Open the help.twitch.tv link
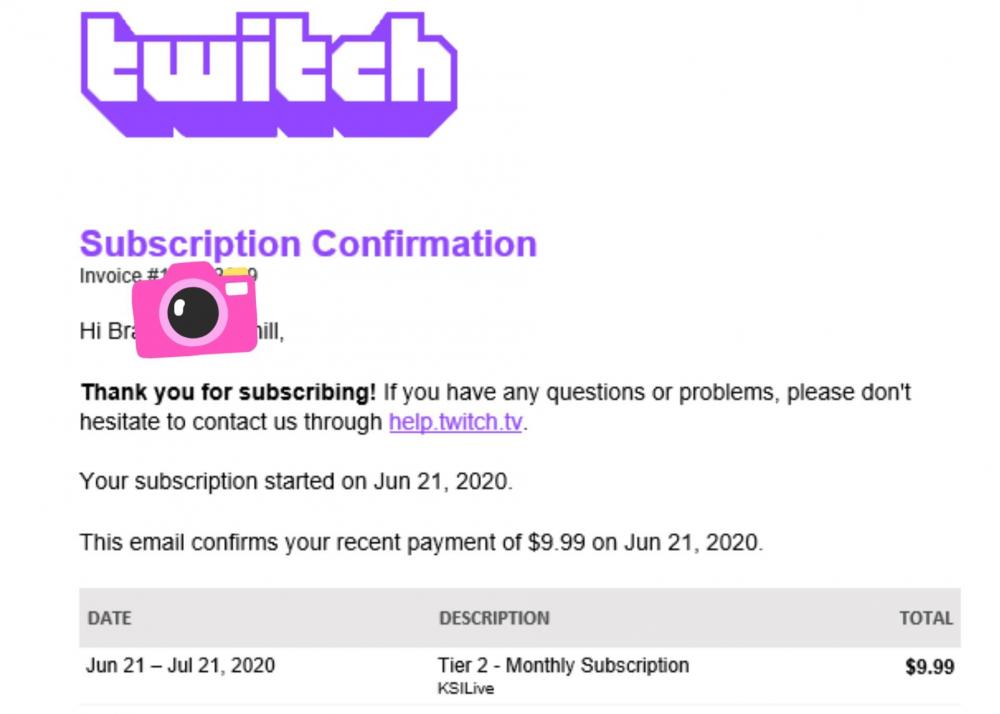Viewport: 1000px width, 714px height. pyautogui.click(x=455, y=422)
